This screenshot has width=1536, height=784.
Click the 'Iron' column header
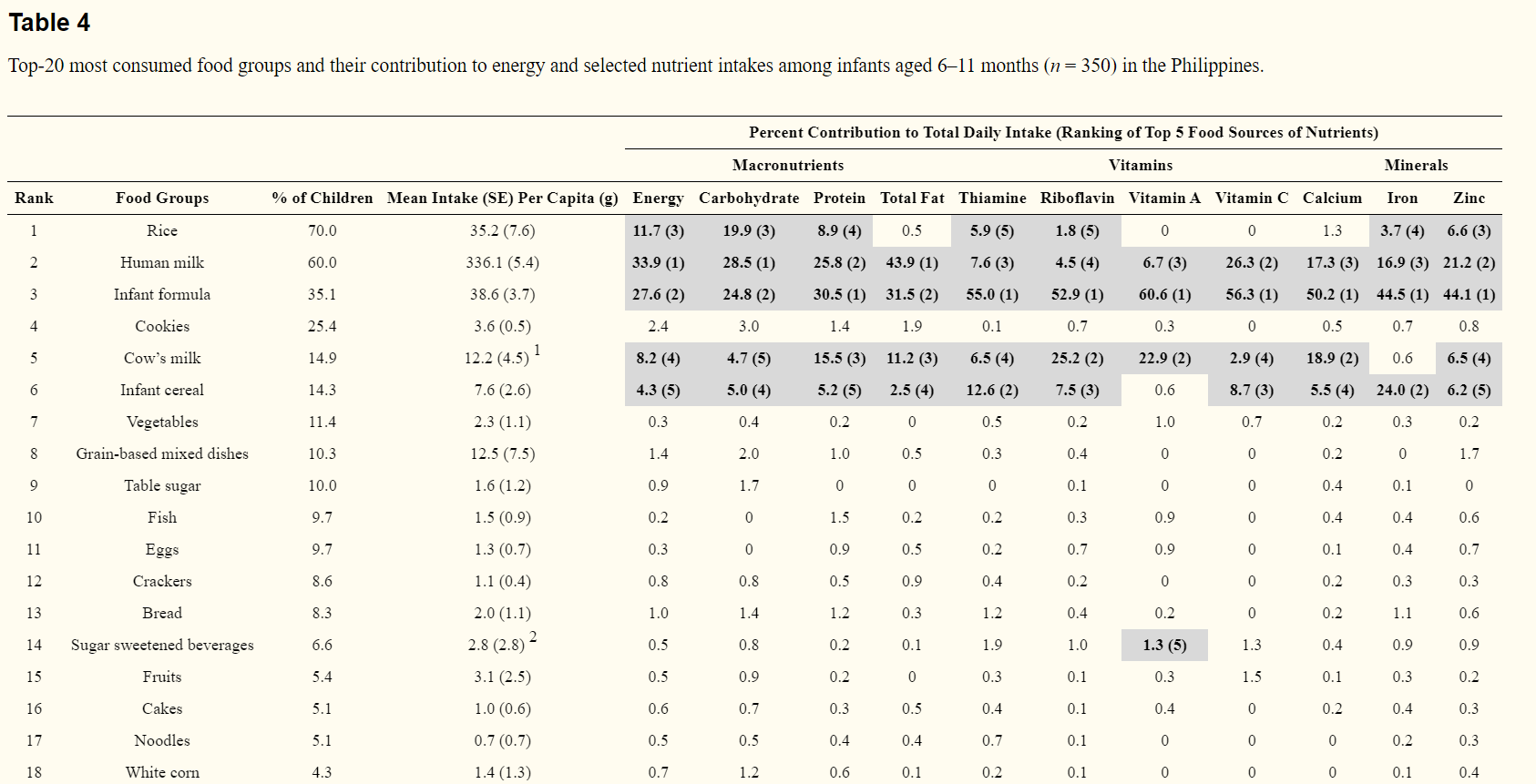(x=1402, y=199)
